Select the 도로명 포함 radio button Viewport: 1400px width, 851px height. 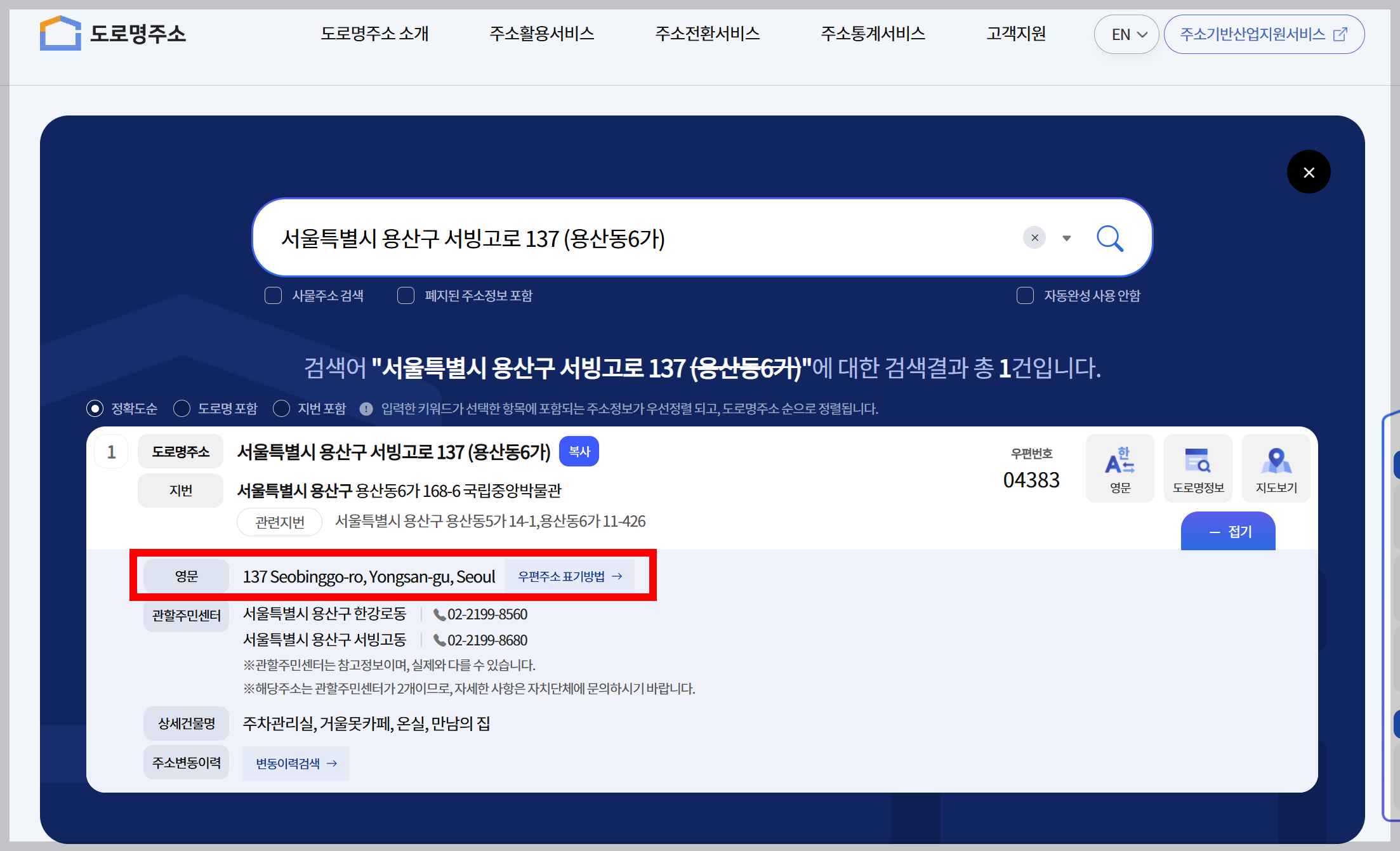click(x=182, y=409)
